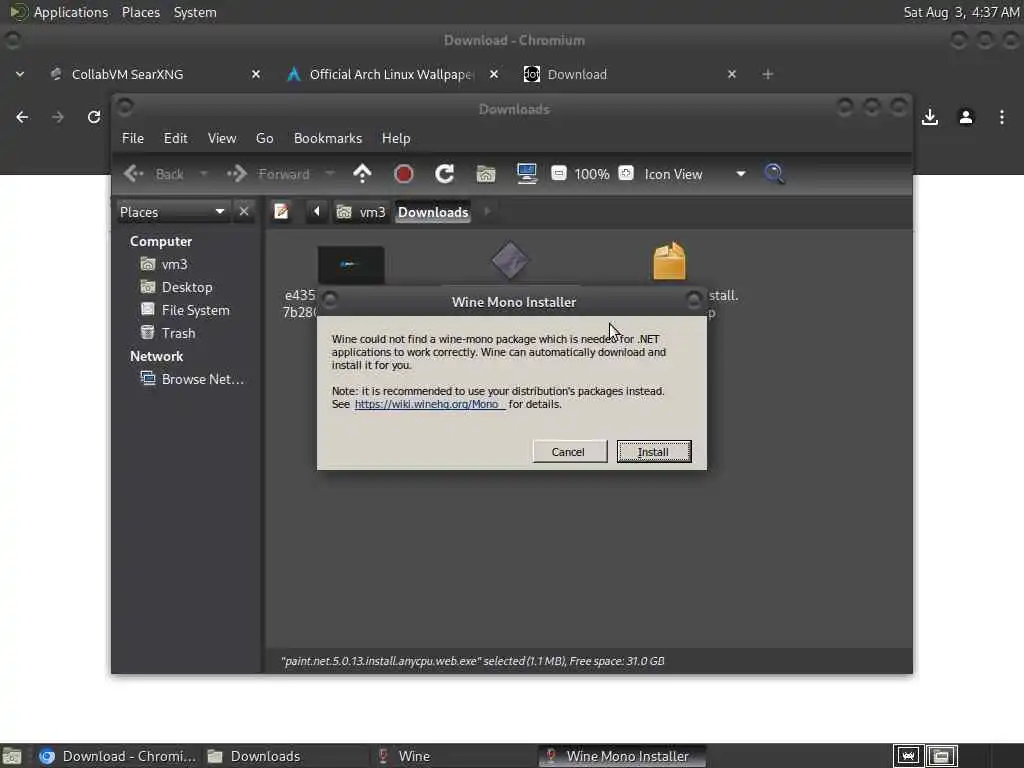
Task: Open the Places sidebar selector dropdown
Action: pos(172,212)
